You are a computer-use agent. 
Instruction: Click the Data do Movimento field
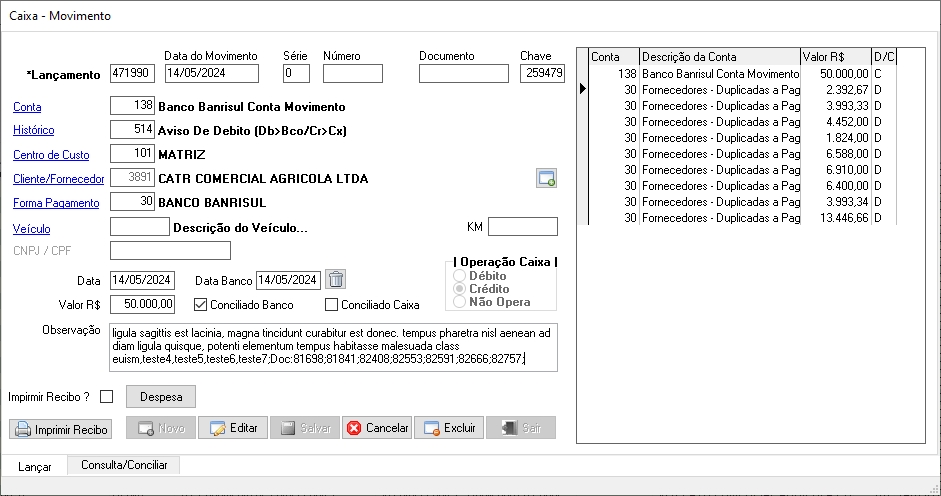tap(212, 73)
